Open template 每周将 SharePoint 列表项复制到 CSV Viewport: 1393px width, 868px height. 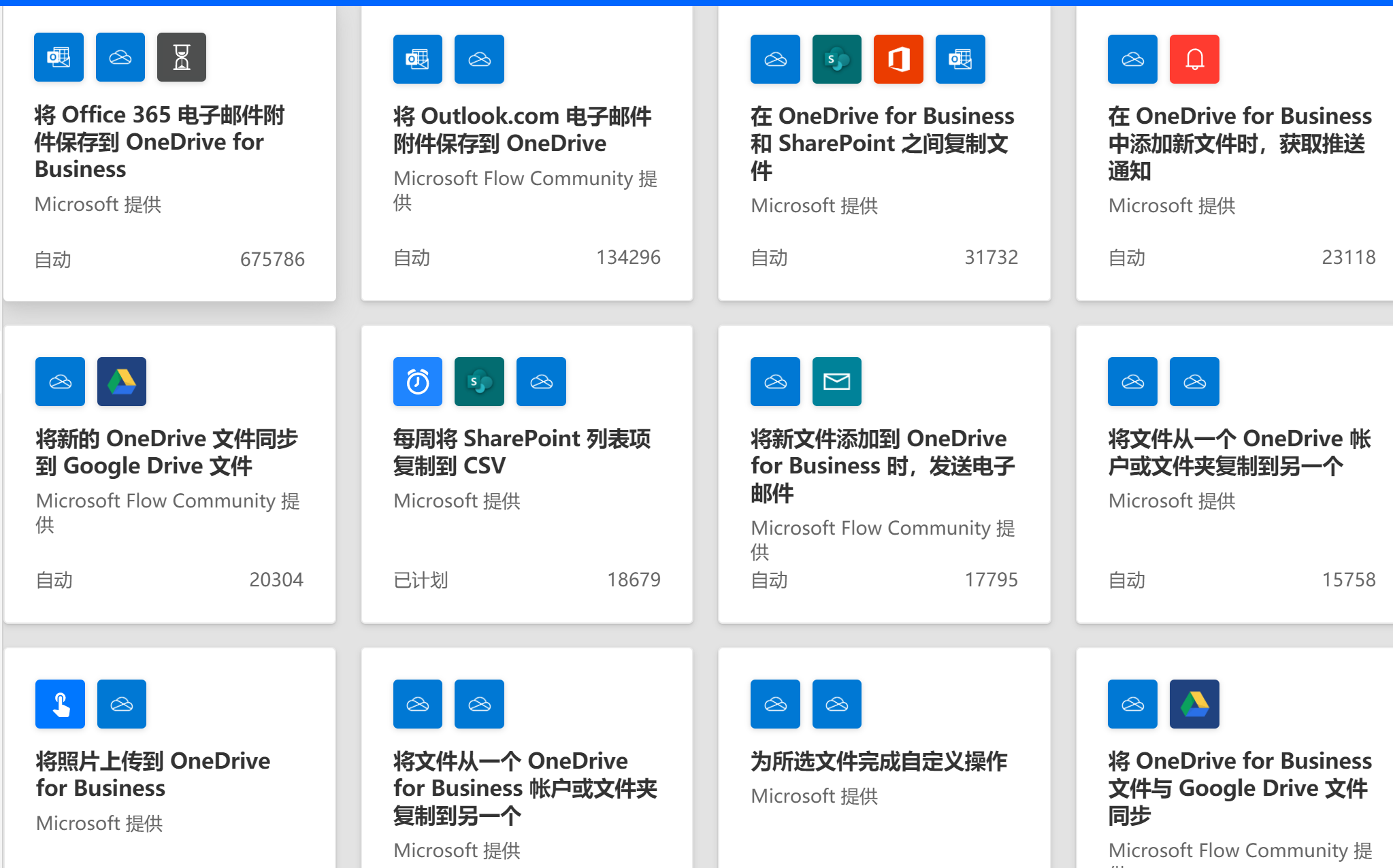[521, 452]
